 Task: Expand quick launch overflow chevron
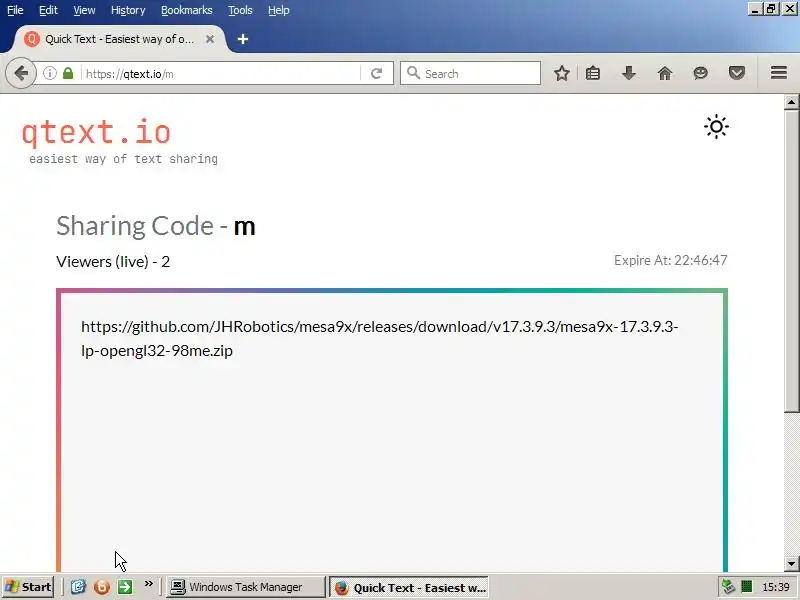(x=148, y=584)
